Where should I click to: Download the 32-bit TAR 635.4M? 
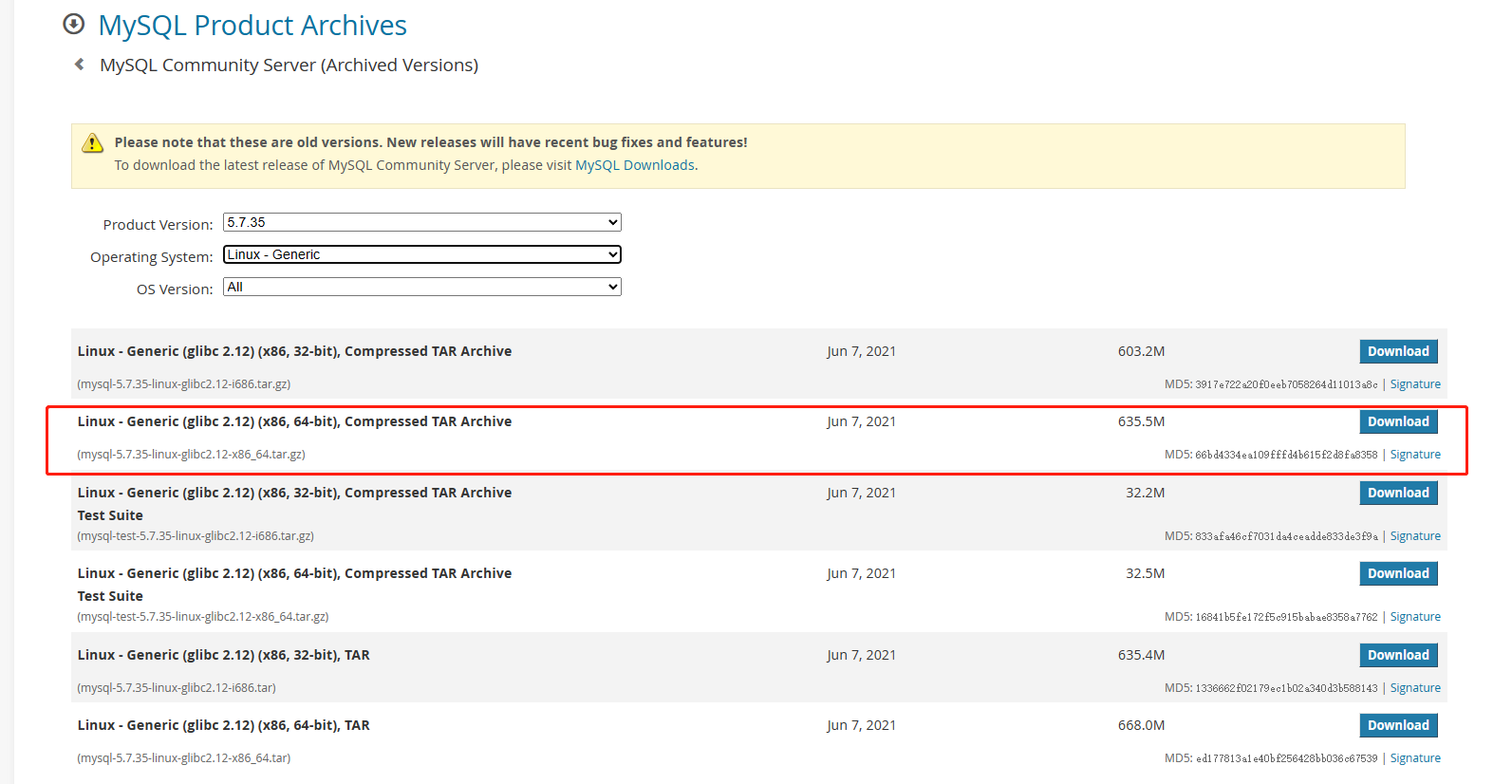[1398, 655]
